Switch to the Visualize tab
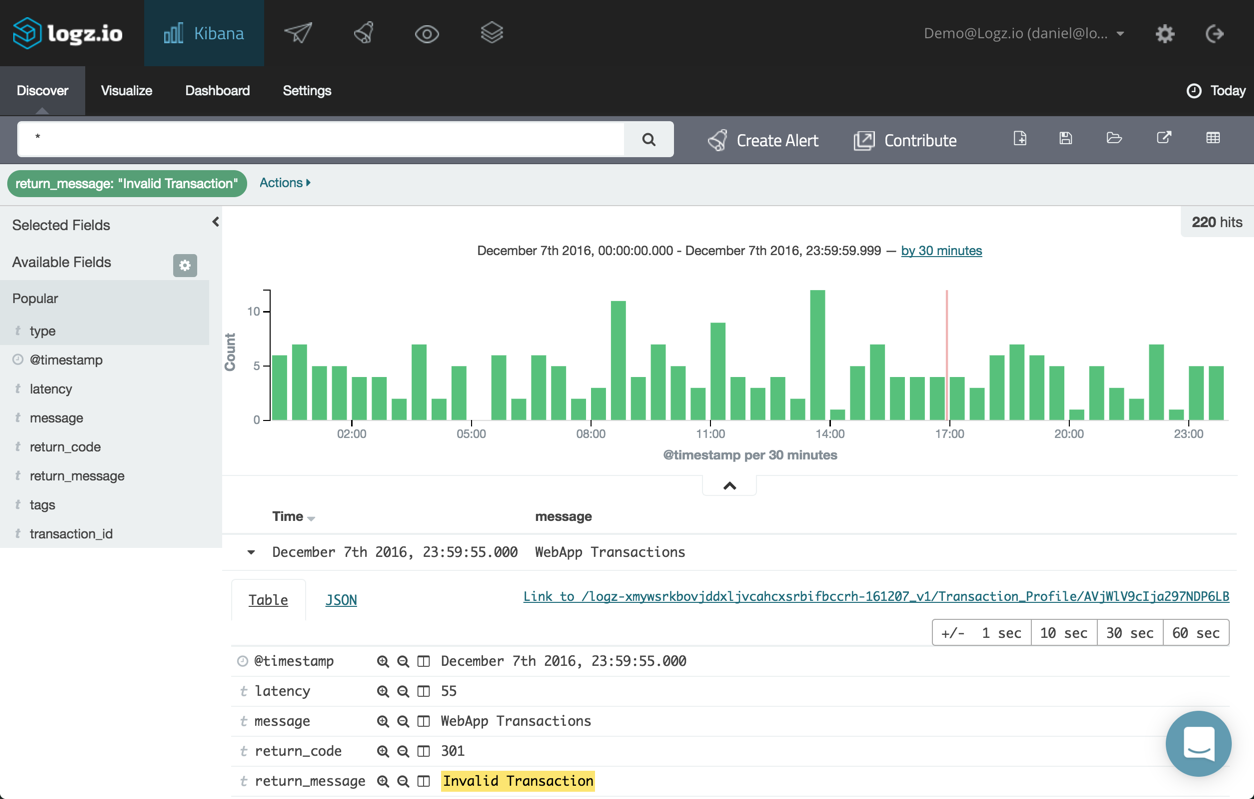Viewport: 1254px width, 799px height. tap(126, 91)
